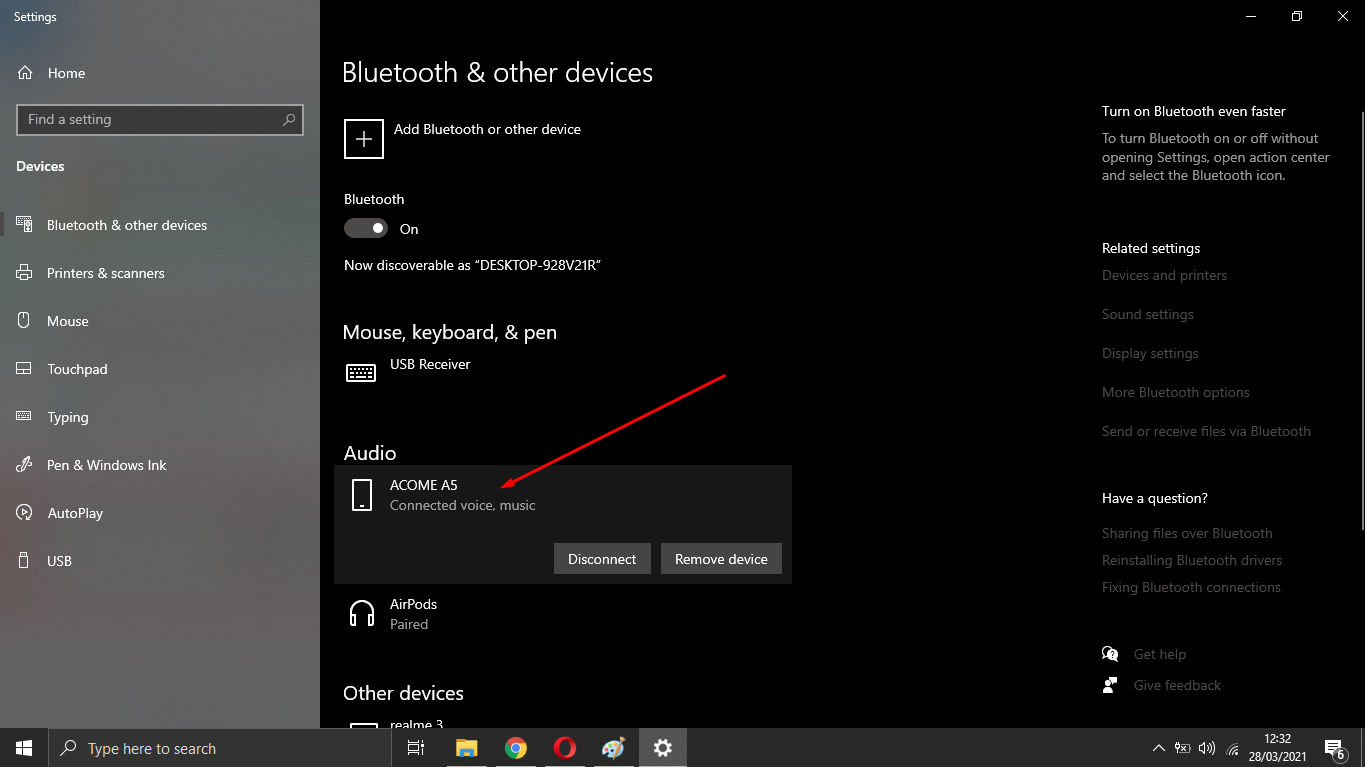Click the plus icon to add device
The height and width of the screenshot is (767, 1365).
[x=364, y=139]
